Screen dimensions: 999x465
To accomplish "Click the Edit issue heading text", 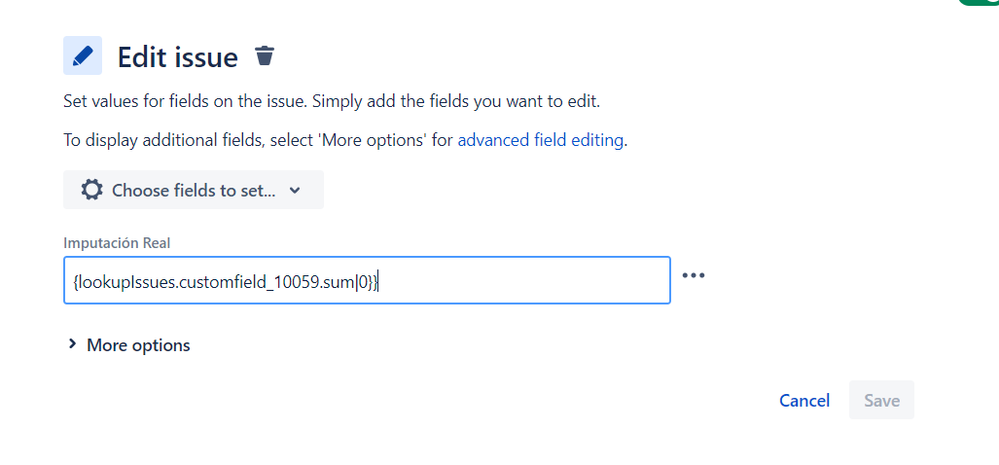I will pyautogui.click(x=178, y=57).
